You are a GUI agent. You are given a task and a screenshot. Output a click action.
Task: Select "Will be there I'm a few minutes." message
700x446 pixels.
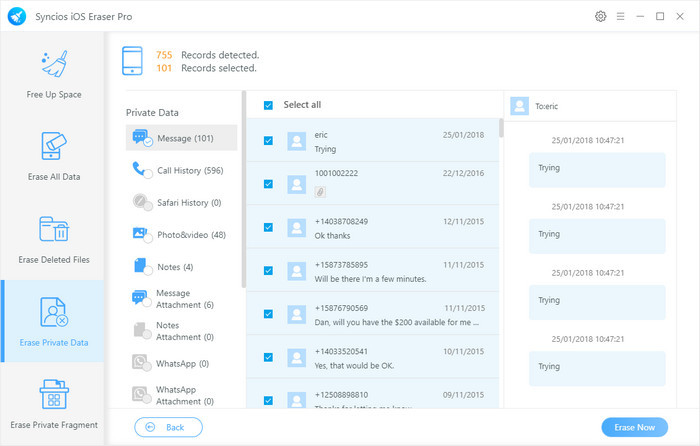370,279
